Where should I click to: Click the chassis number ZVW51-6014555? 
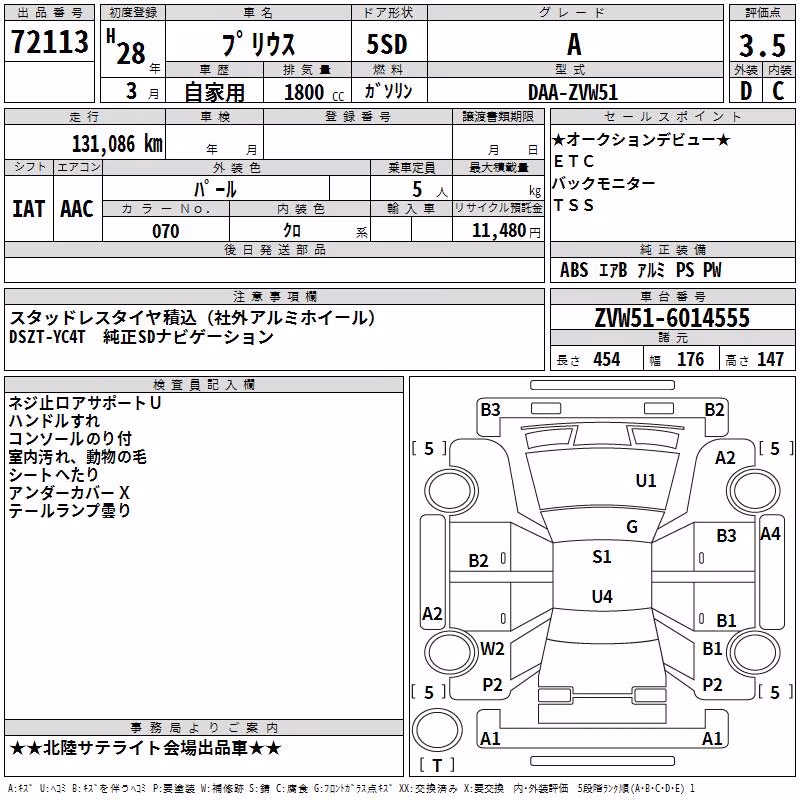click(672, 317)
